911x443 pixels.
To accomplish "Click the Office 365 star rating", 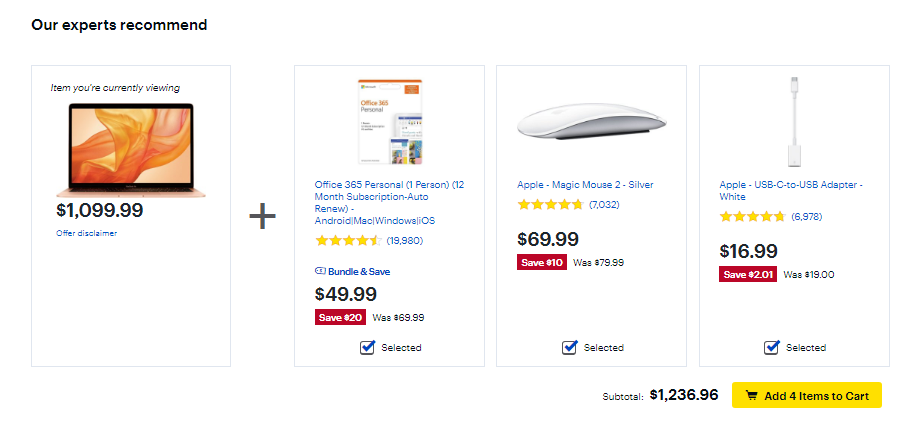I will (348, 240).
